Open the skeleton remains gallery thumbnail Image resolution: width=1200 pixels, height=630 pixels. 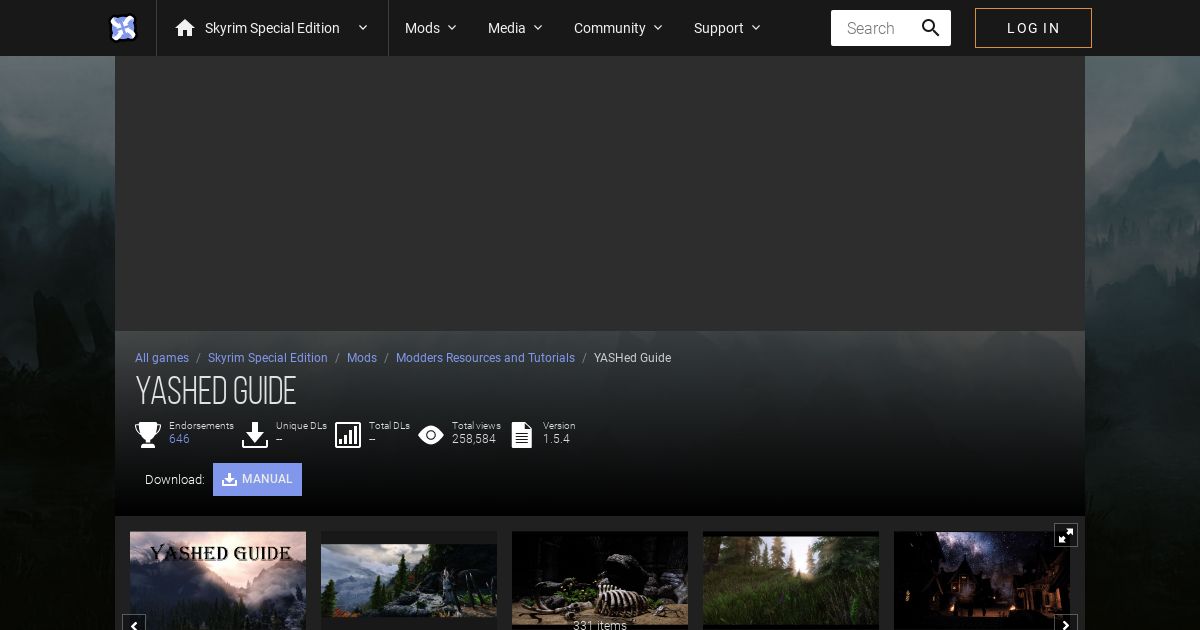(x=600, y=580)
